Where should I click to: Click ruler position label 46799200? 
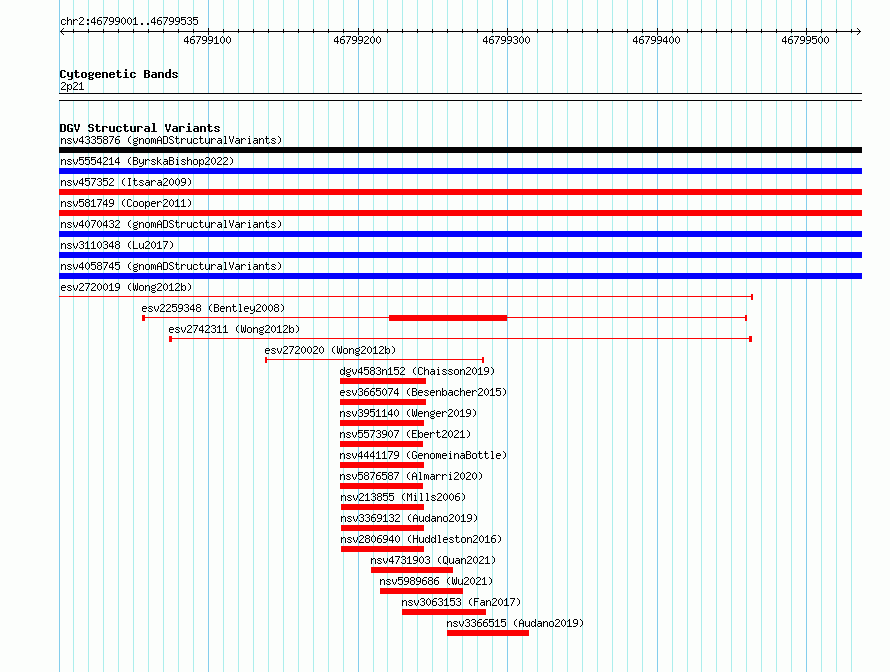pyautogui.click(x=357, y=40)
